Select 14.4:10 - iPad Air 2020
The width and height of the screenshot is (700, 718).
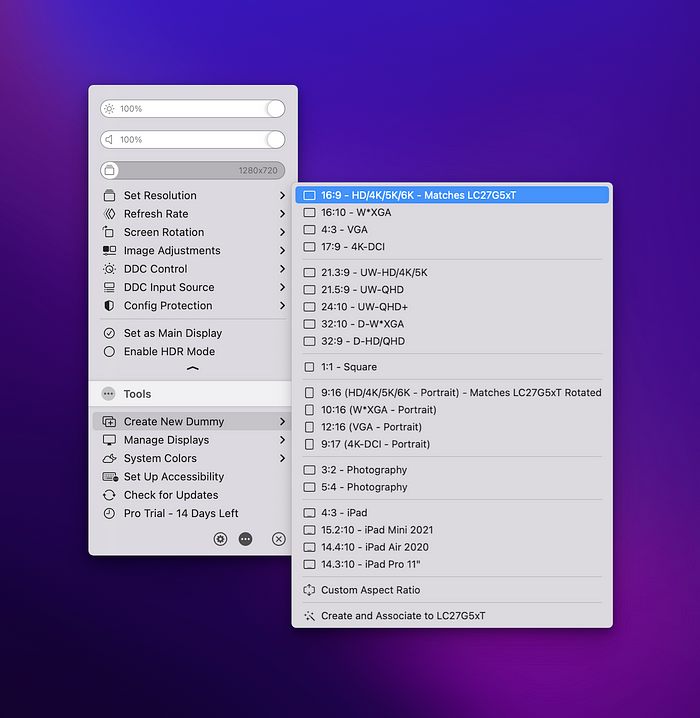pos(452,547)
